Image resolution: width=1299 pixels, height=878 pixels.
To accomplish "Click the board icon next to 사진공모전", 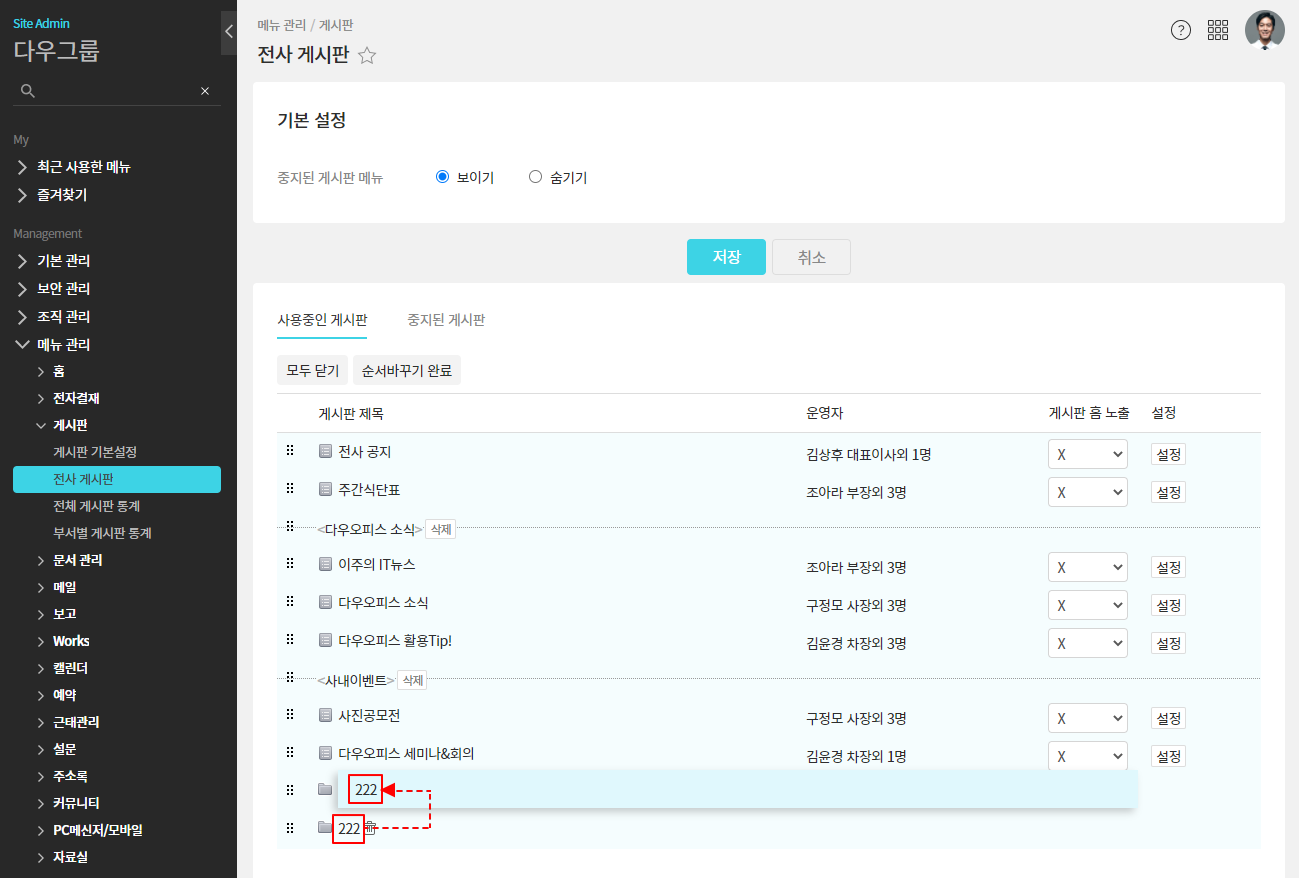I will [x=325, y=716].
